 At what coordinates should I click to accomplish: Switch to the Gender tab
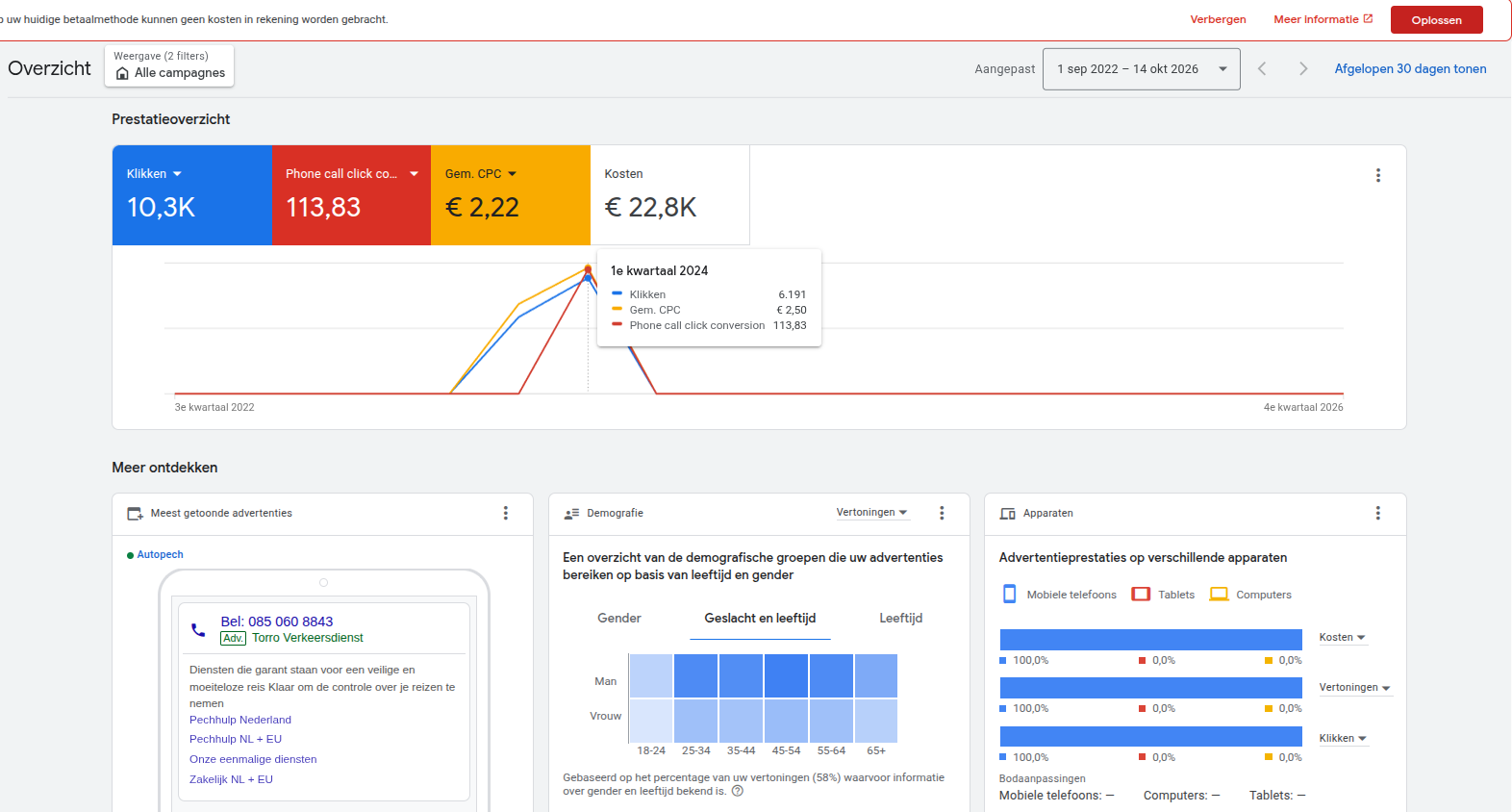tap(618, 619)
